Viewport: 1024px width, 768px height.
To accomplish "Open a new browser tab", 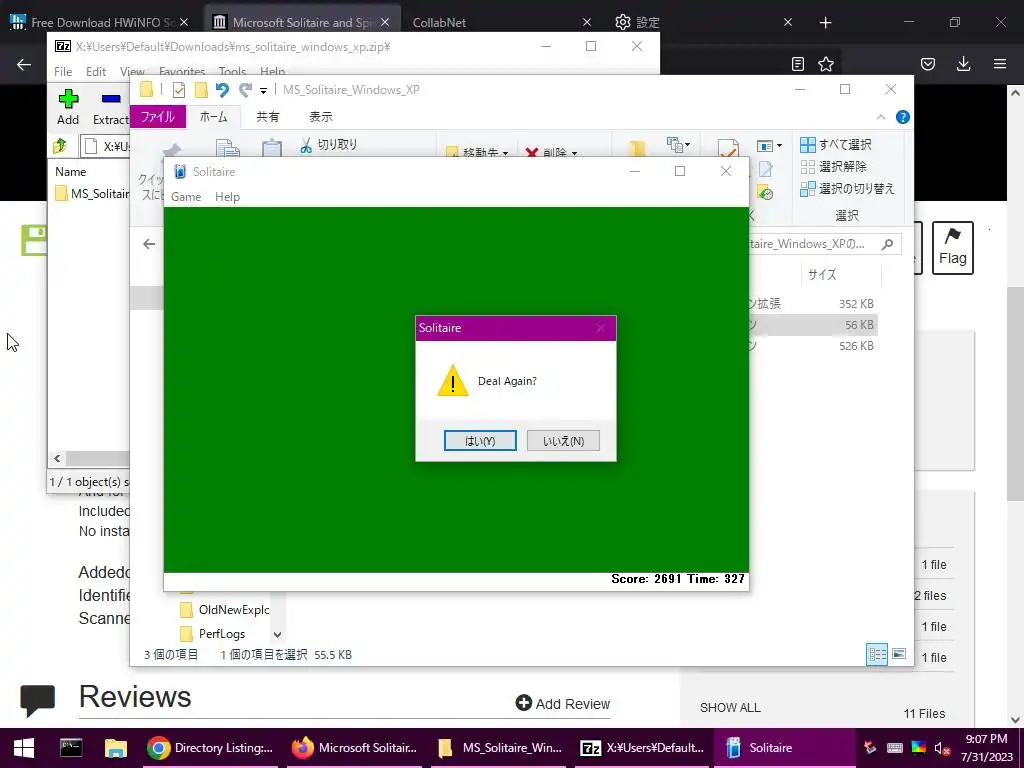I will point(825,23).
